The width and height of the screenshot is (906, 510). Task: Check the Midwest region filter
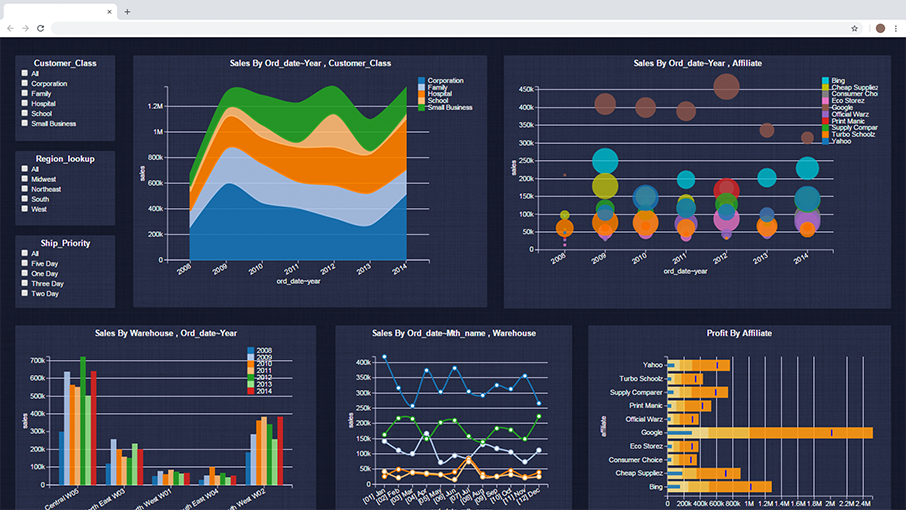tap(24, 178)
